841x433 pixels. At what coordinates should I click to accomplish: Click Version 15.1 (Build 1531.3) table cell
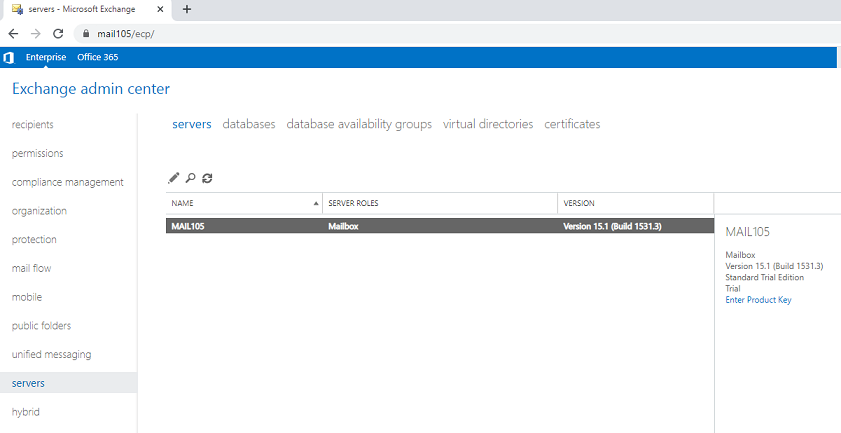pos(612,226)
